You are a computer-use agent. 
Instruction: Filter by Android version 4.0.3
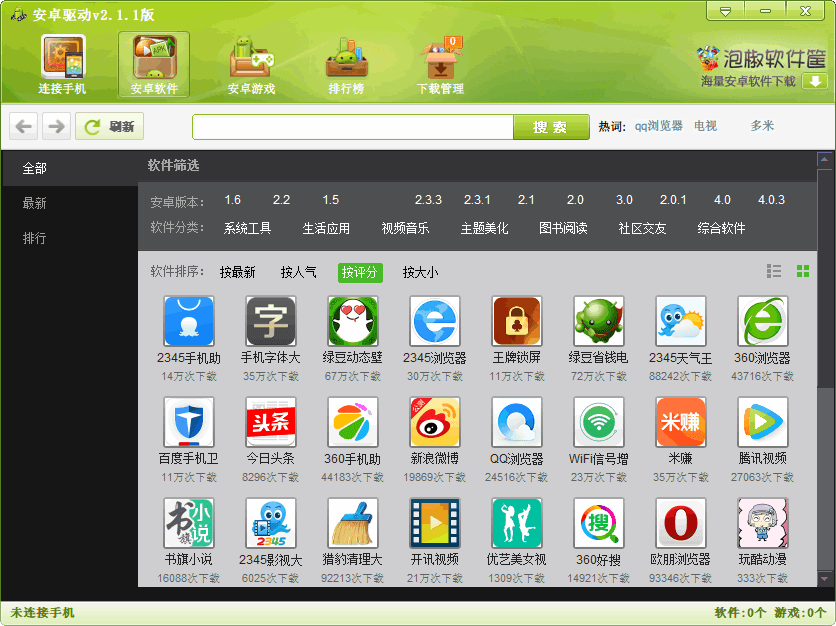coord(771,200)
